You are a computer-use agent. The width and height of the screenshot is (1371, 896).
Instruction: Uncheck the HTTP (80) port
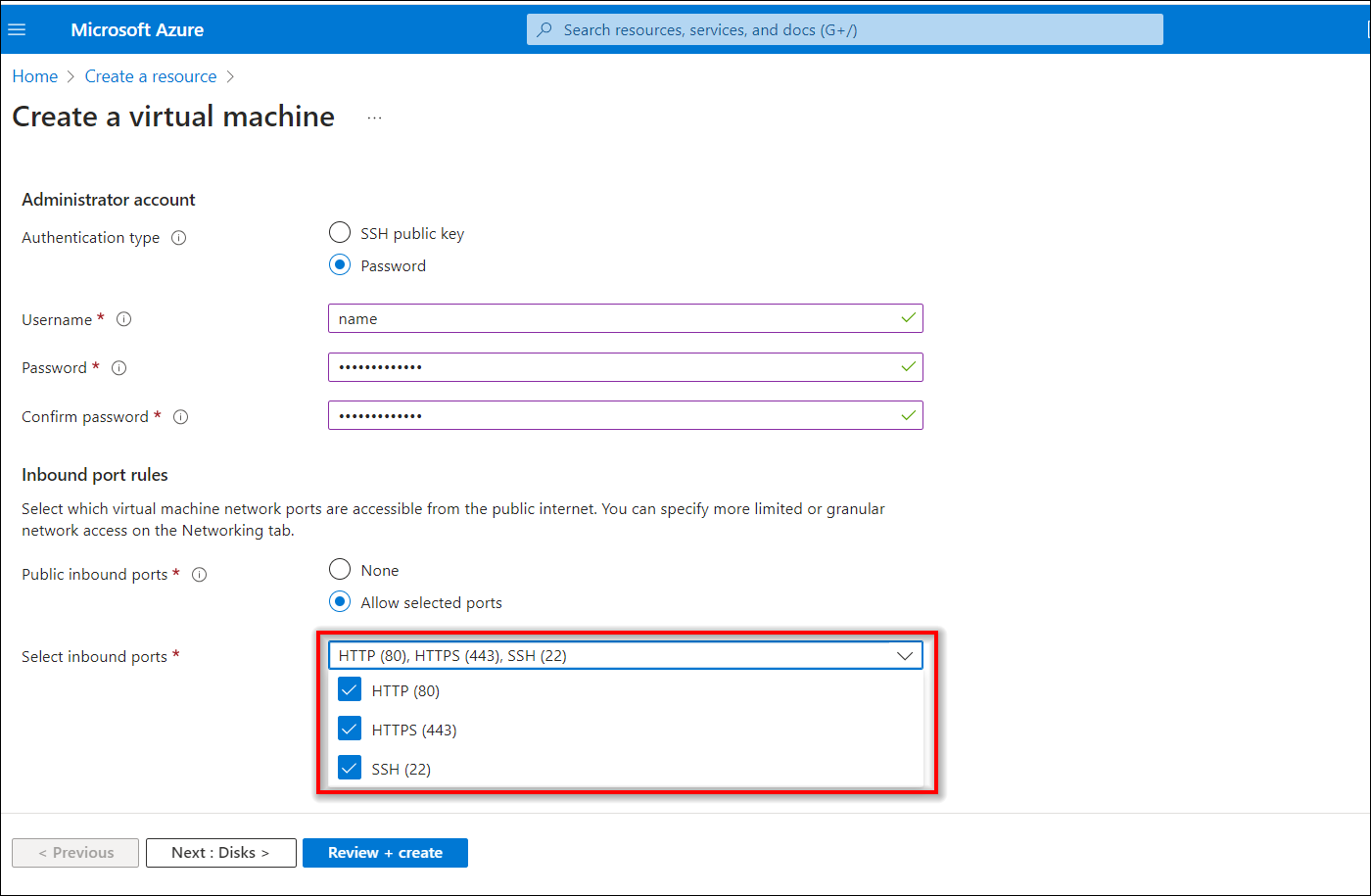pyautogui.click(x=350, y=690)
